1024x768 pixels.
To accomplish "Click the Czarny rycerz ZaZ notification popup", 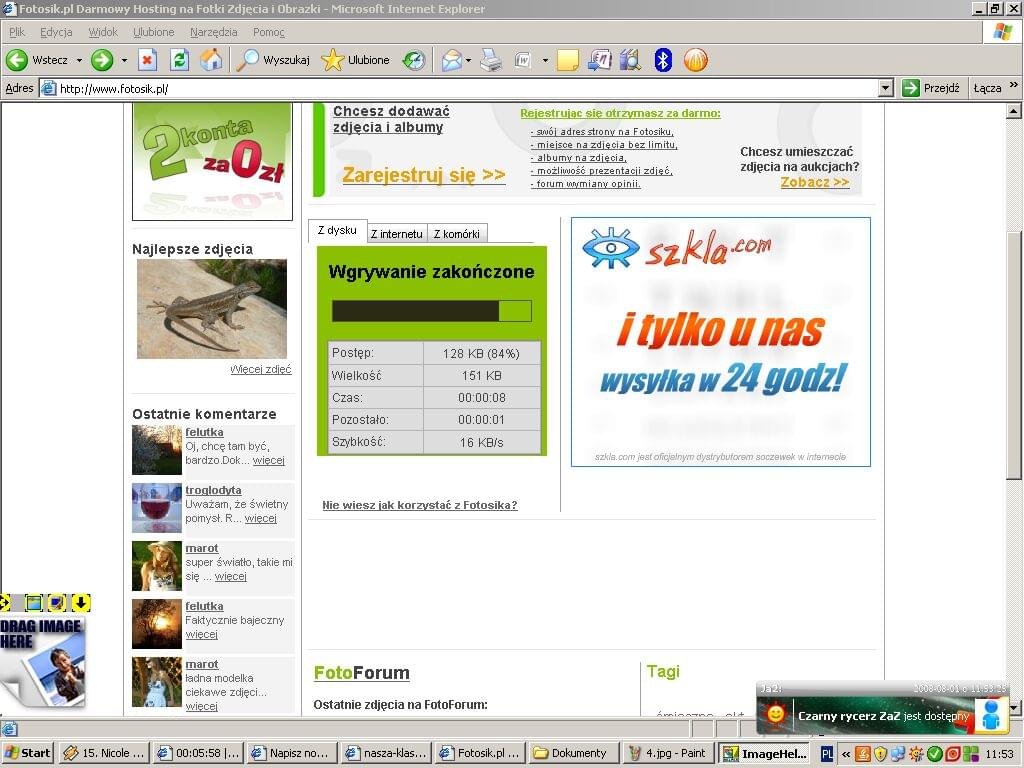I will (x=883, y=708).
